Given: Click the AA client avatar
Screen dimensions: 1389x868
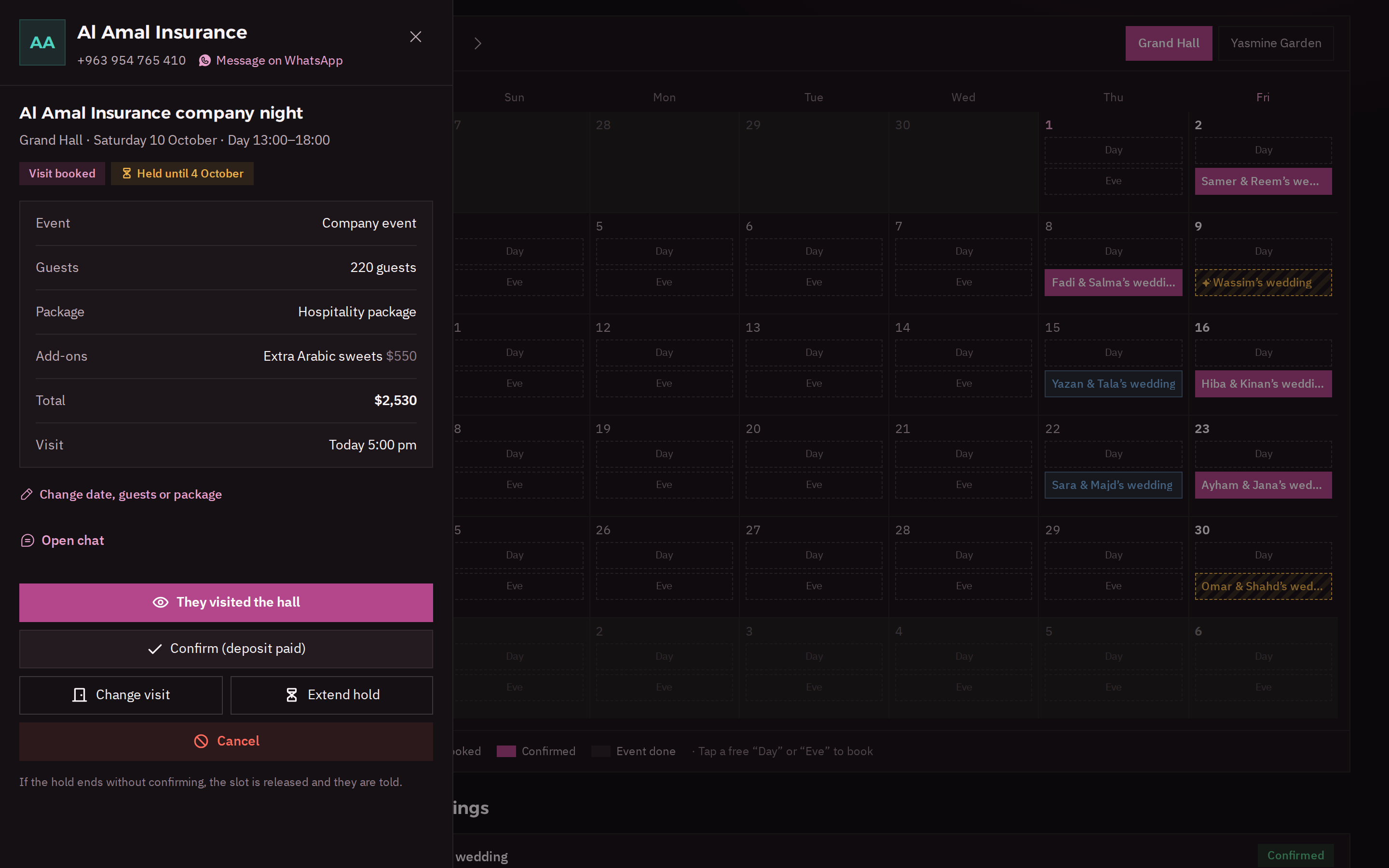Looking at the screenshot, I should [42, 42].
